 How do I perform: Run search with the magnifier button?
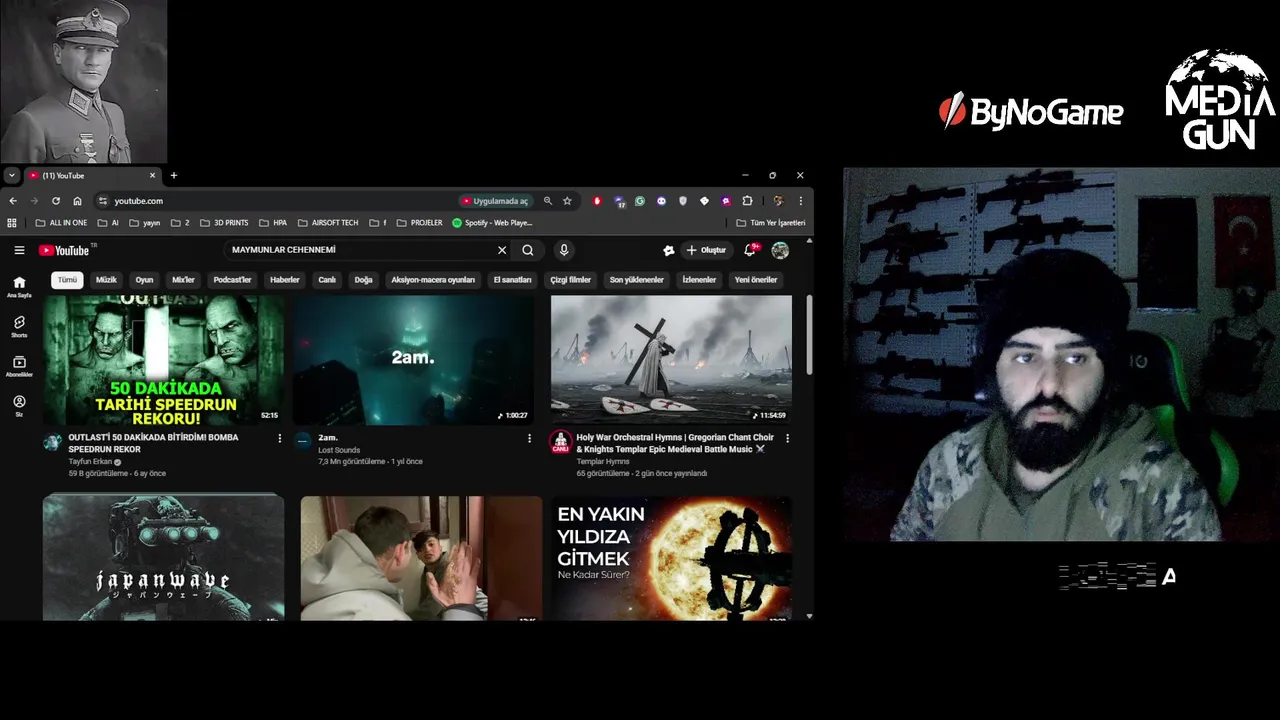[x=528, y=250]
